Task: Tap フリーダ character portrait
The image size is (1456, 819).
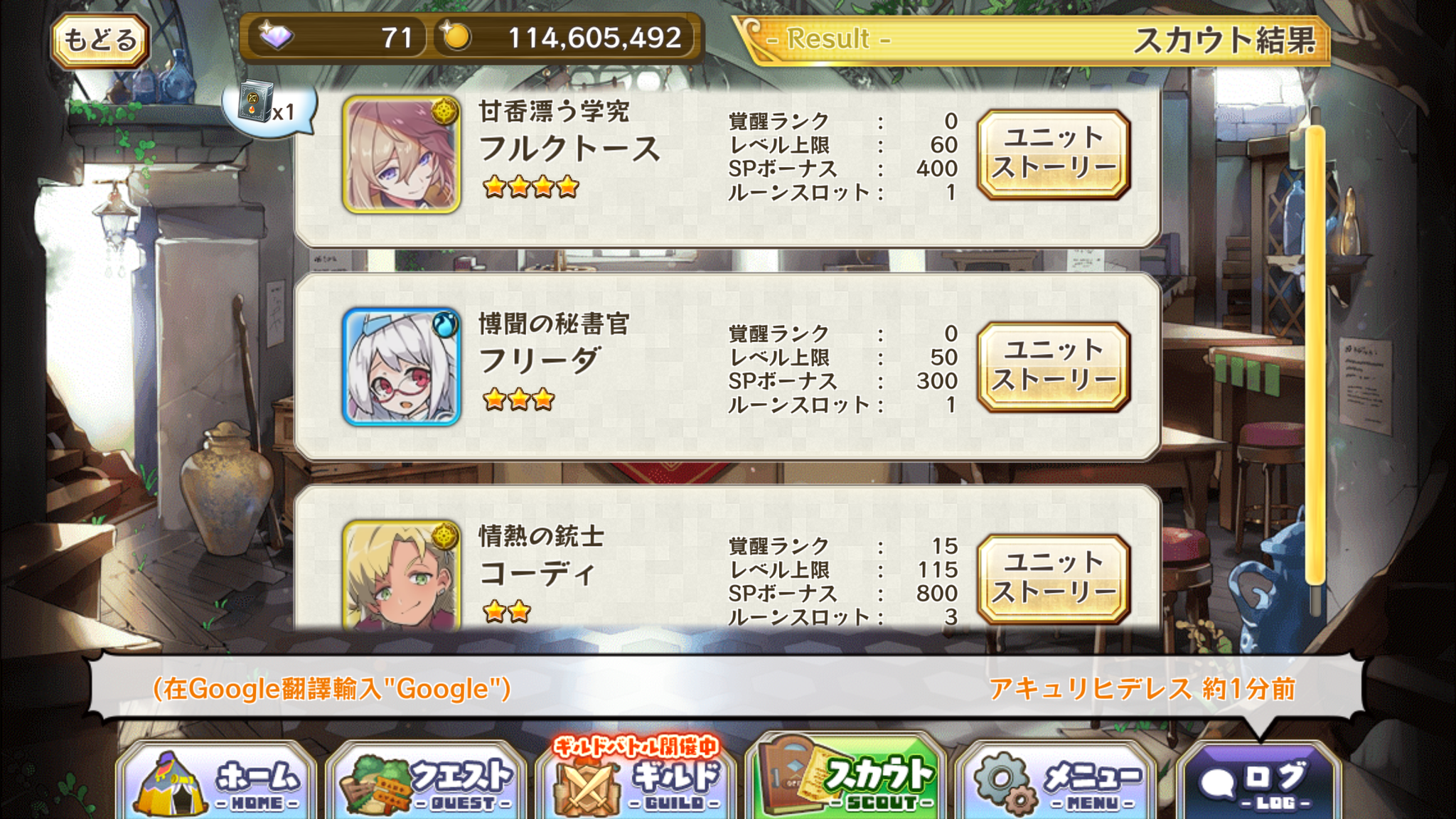Action: pyautogui.click(x=402, y=367)
